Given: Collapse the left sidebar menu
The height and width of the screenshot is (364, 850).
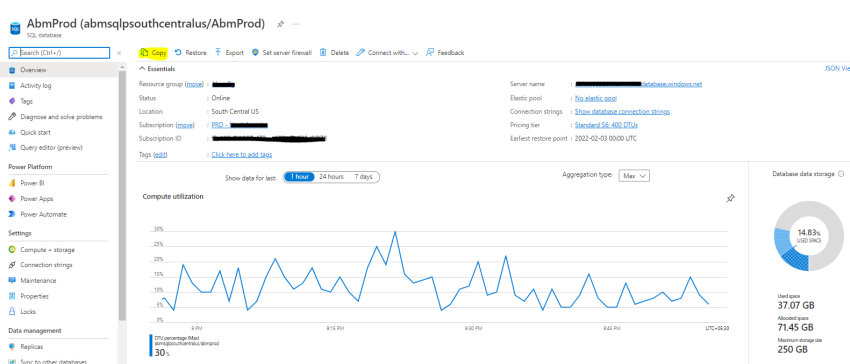Looking at the screenshot, I should point(119,53).
